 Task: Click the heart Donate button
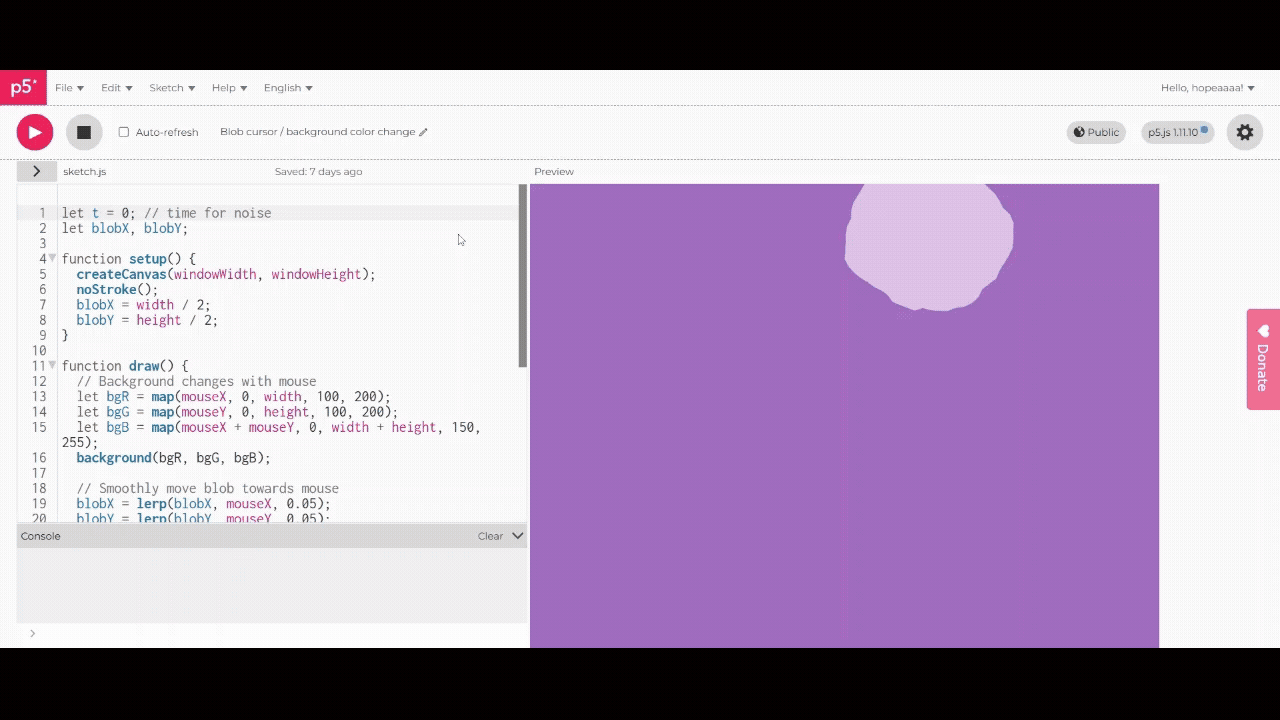pyautogui.click(x=1262, y=358)
